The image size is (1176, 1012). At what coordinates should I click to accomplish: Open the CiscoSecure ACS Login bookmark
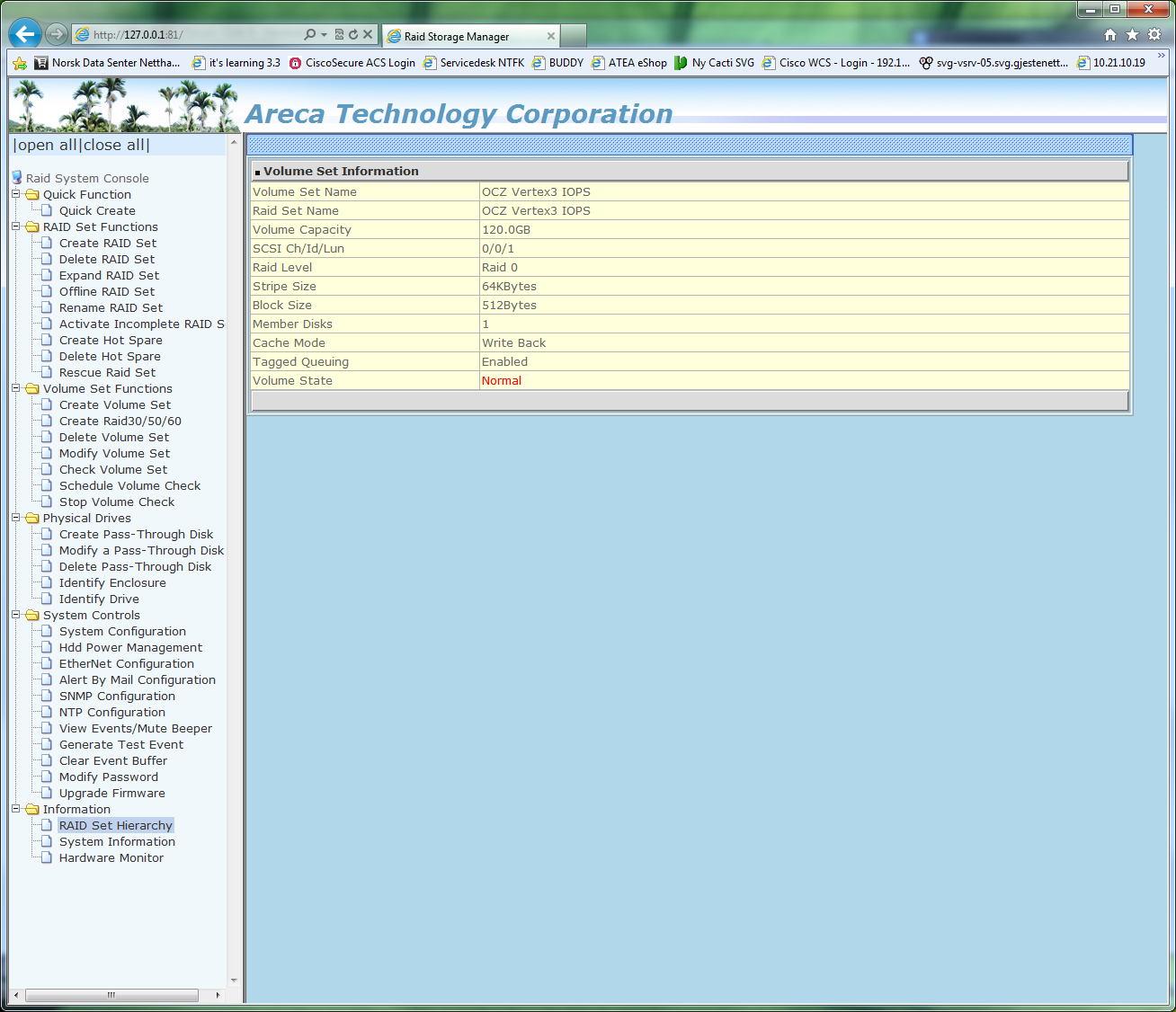[352, 63]
